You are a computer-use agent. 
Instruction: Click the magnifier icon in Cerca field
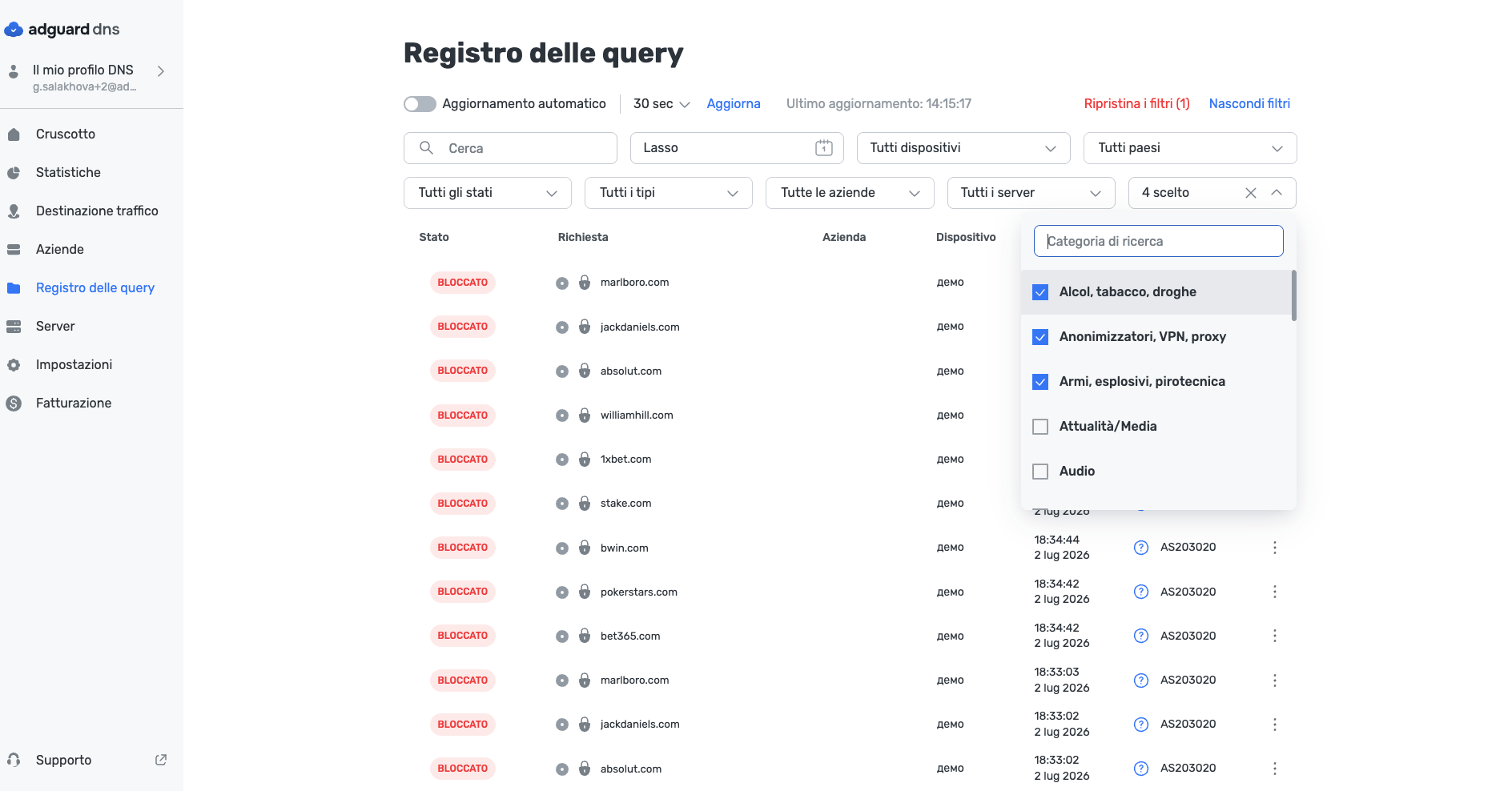[x=427, y=148]
